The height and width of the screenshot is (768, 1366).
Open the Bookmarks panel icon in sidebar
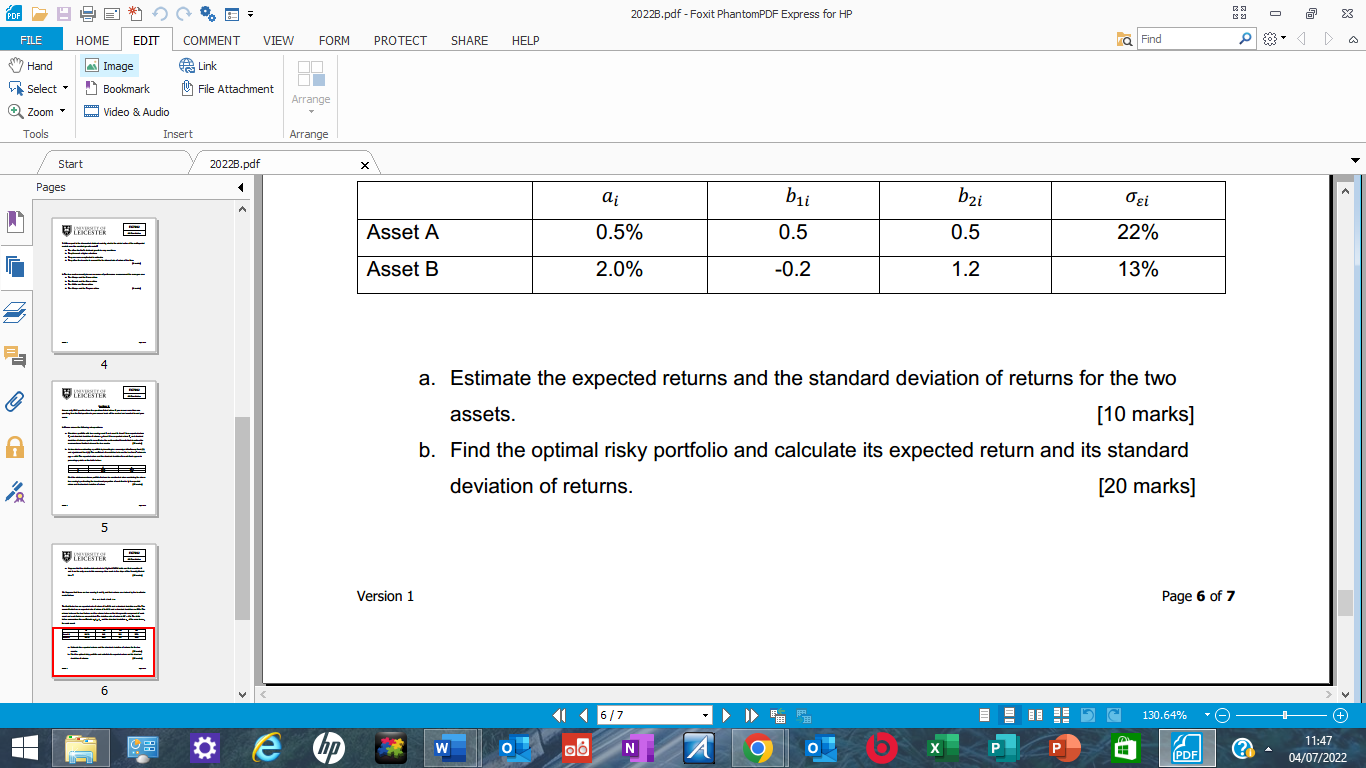coord(15,221)
